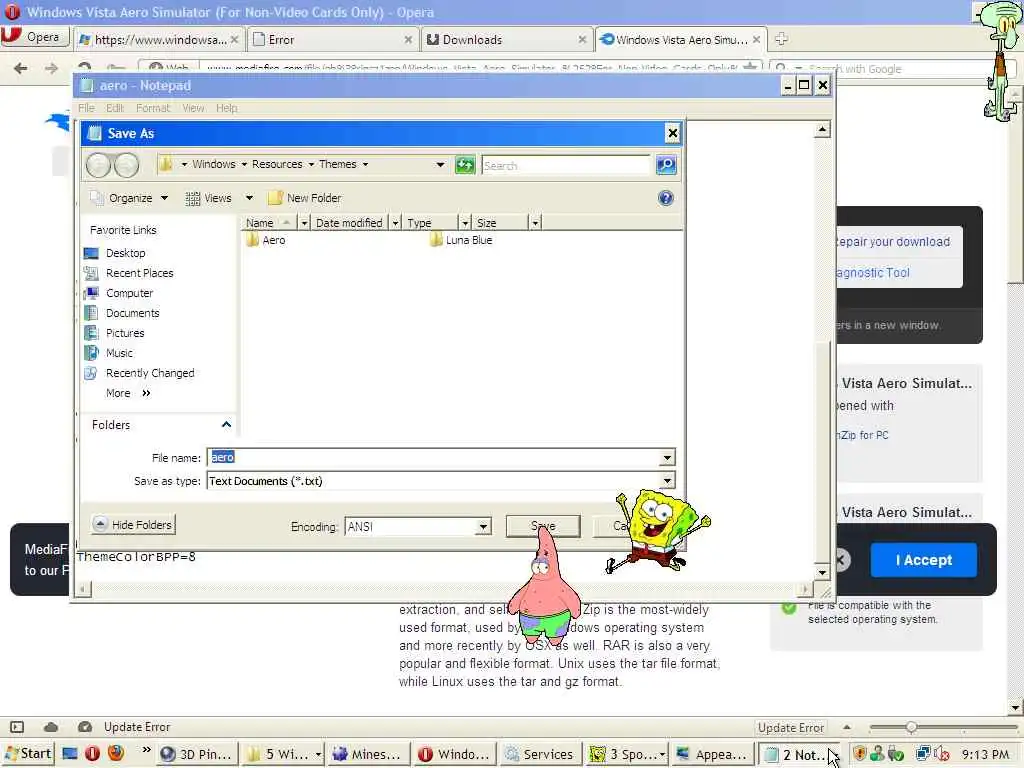Image resolution: width=1024 pixels, height=768 pixels.
Task: Open the Opera main menu button
Action: pyautogui.click(x=33, y=37)
